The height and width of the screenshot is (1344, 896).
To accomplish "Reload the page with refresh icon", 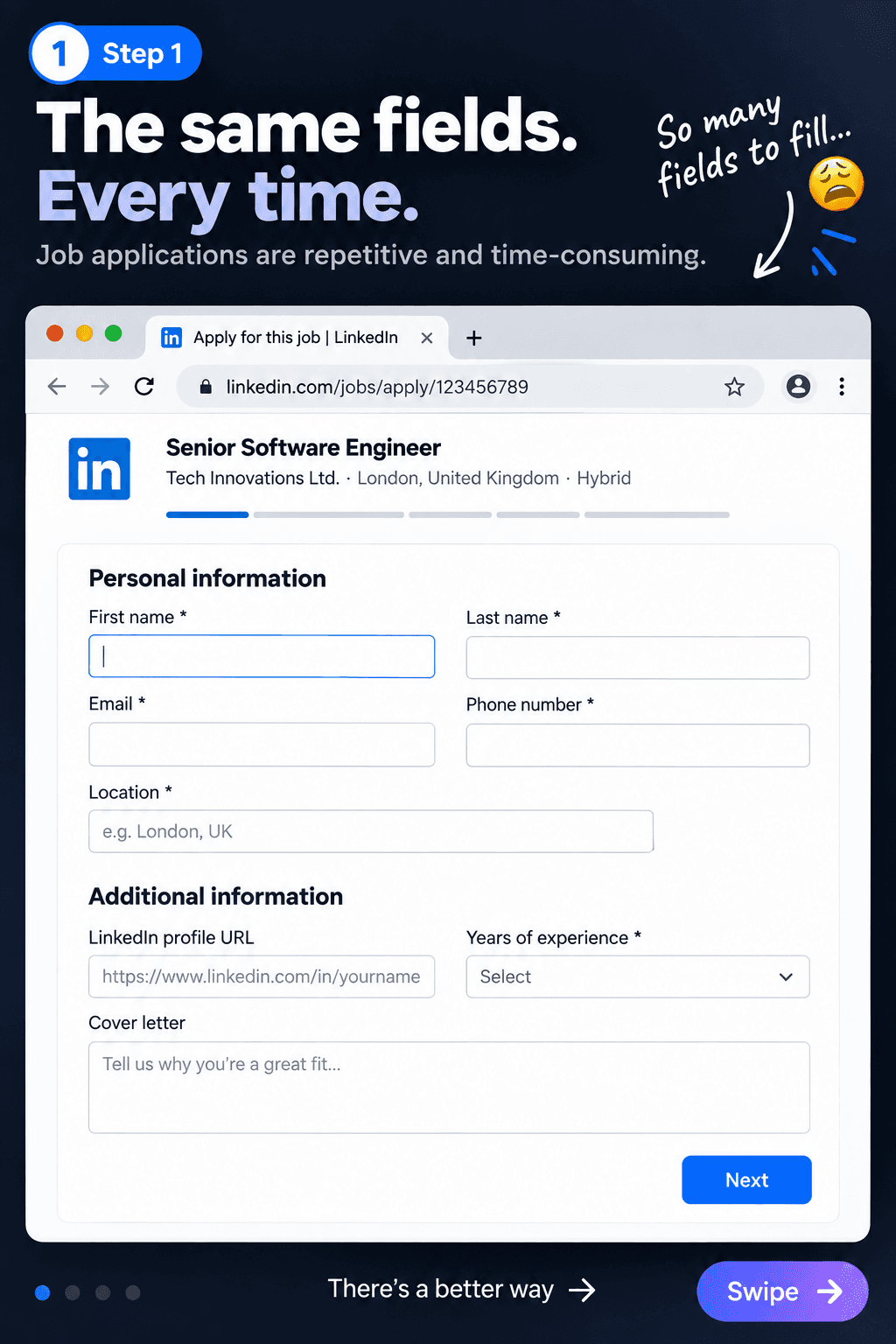I will 144,386.
